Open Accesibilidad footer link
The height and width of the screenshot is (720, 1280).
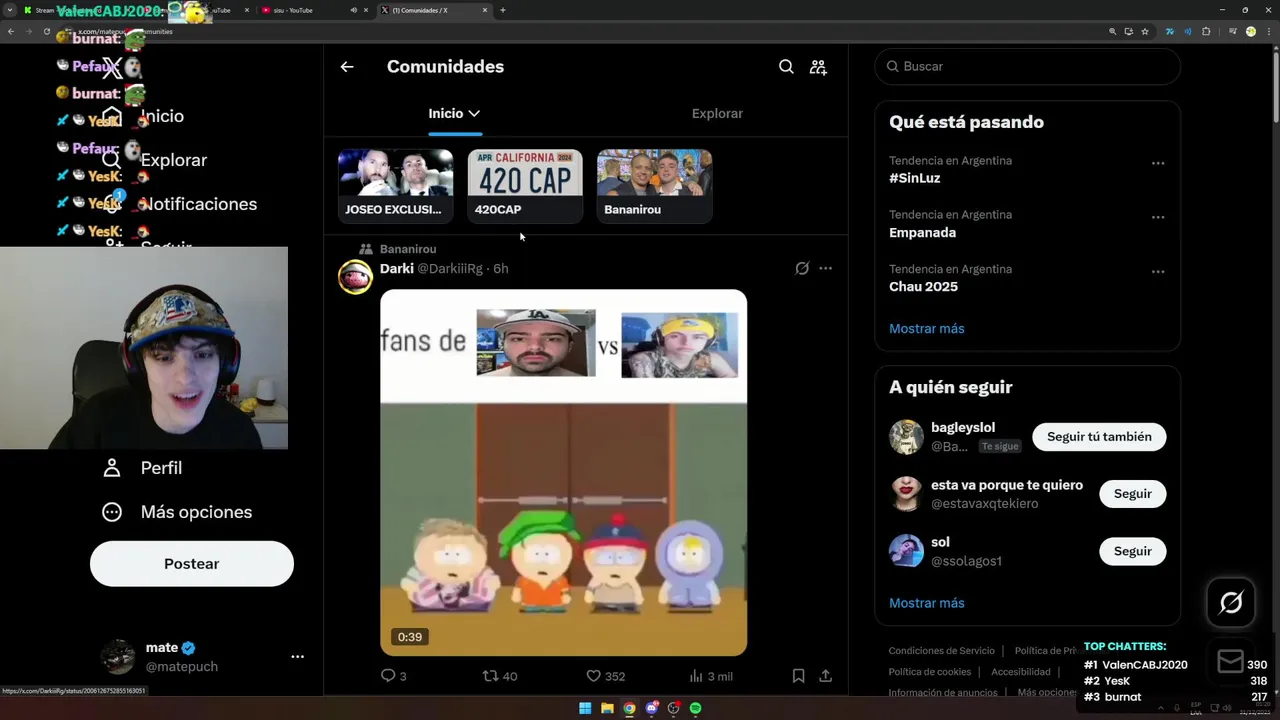tap(1021, 672)
